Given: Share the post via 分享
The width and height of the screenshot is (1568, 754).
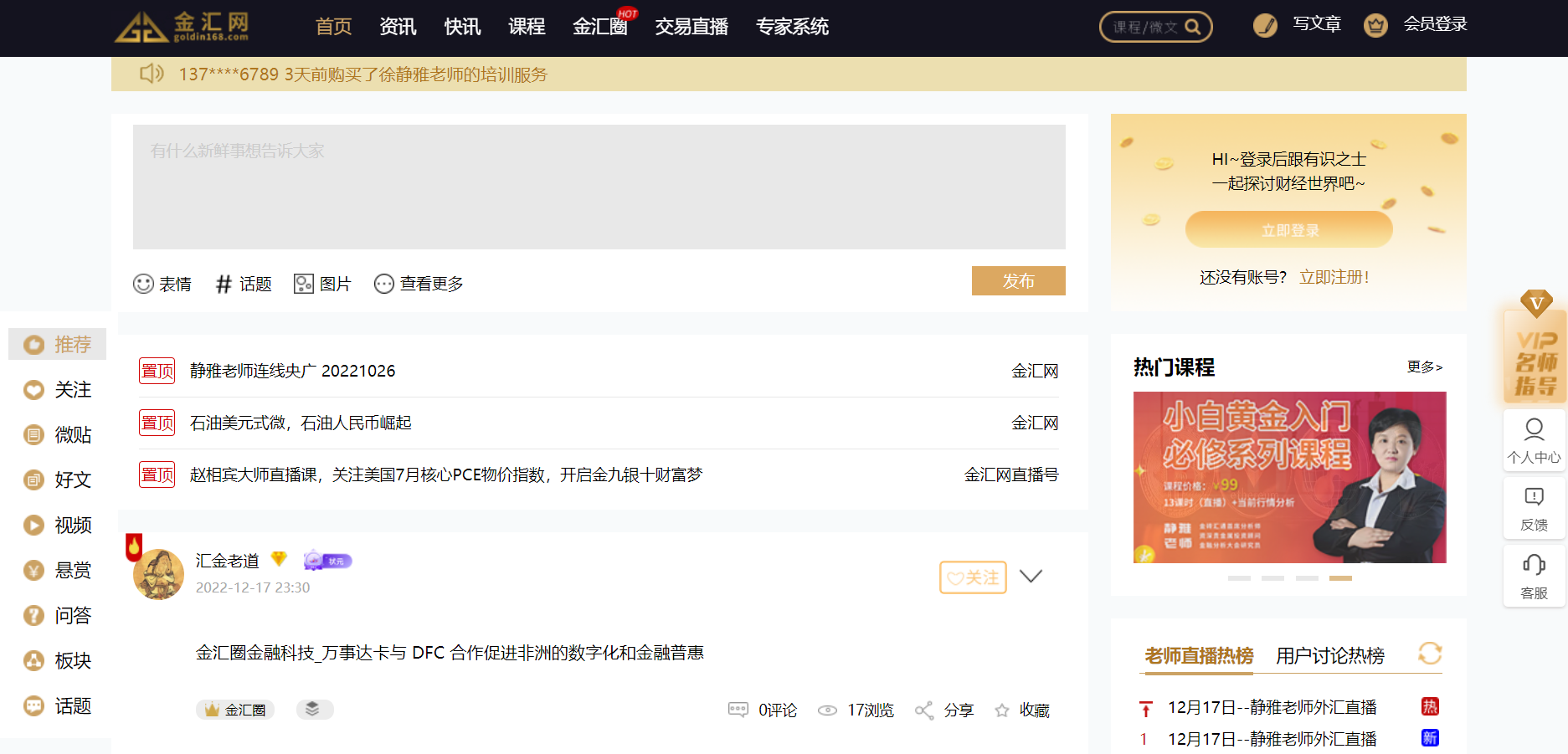Looking at the screenshot, I should click(x=944, y=710).
